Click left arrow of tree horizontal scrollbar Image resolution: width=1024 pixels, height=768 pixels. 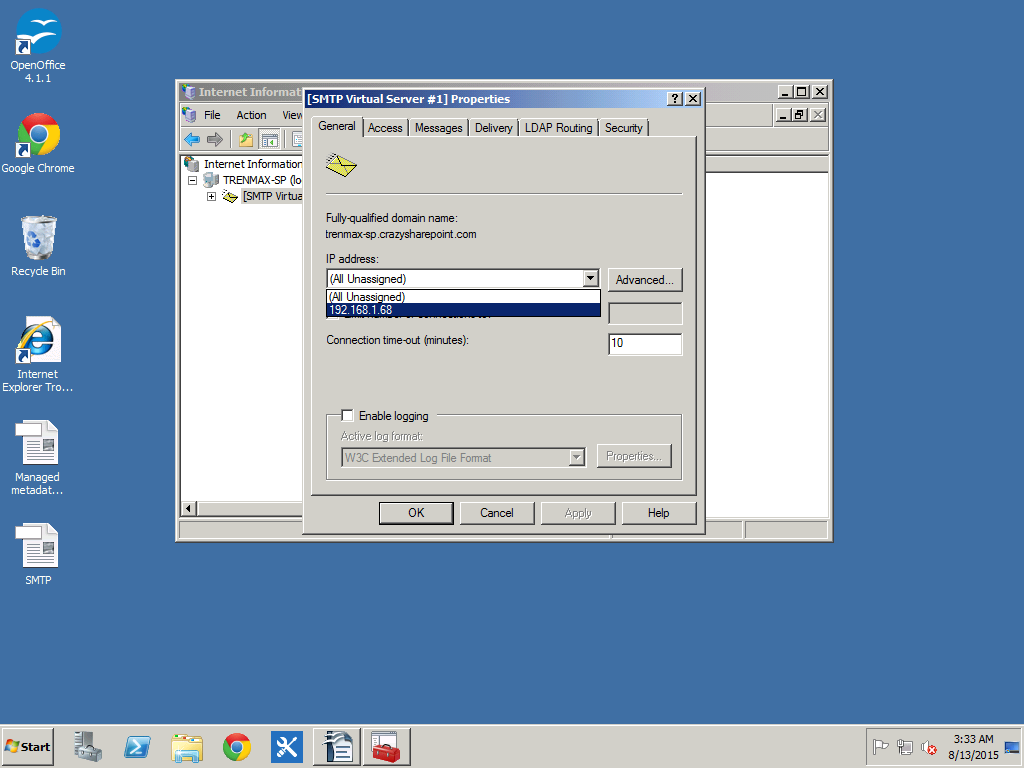189,508
